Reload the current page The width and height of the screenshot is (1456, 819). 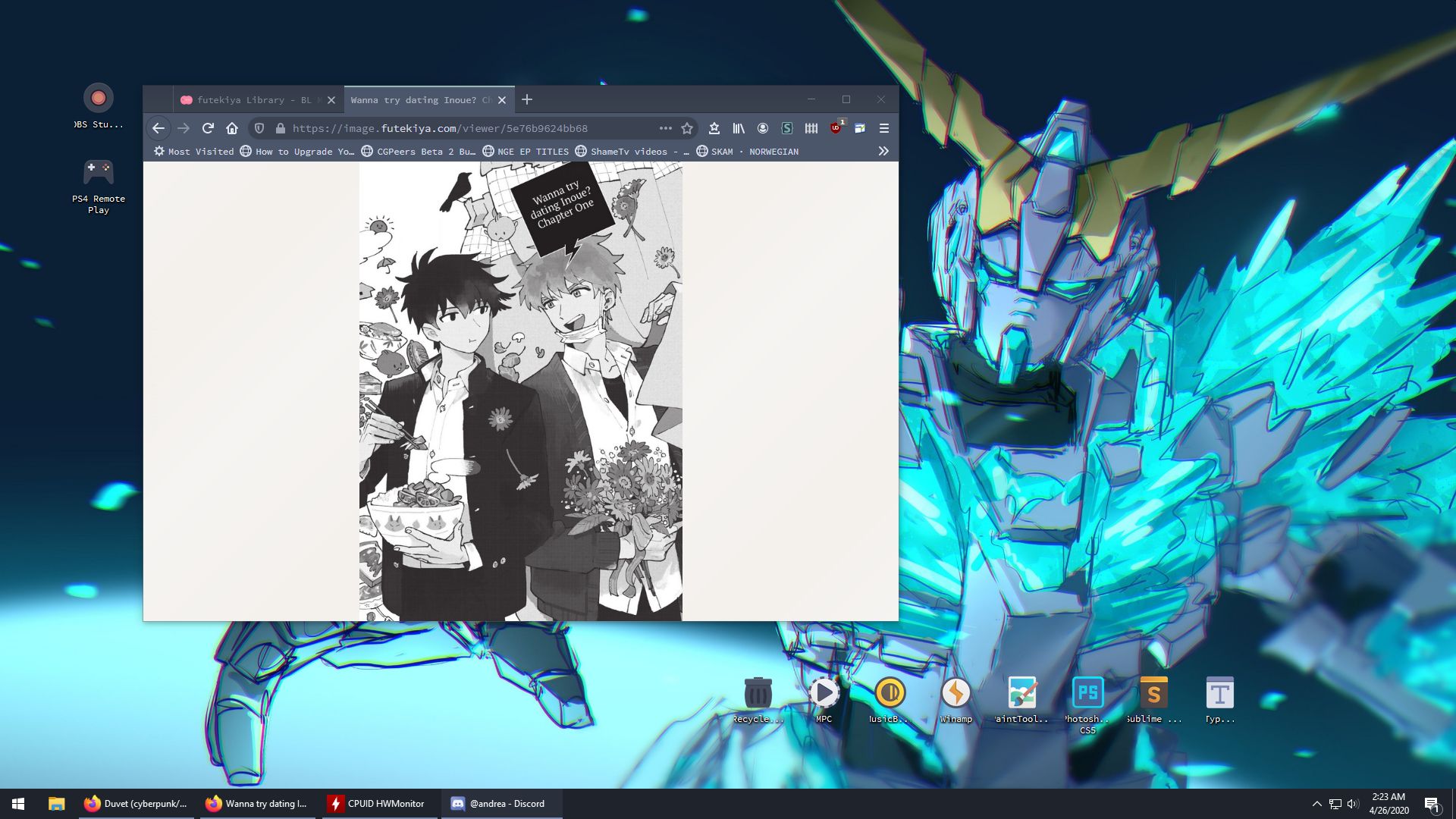point(208,128)
